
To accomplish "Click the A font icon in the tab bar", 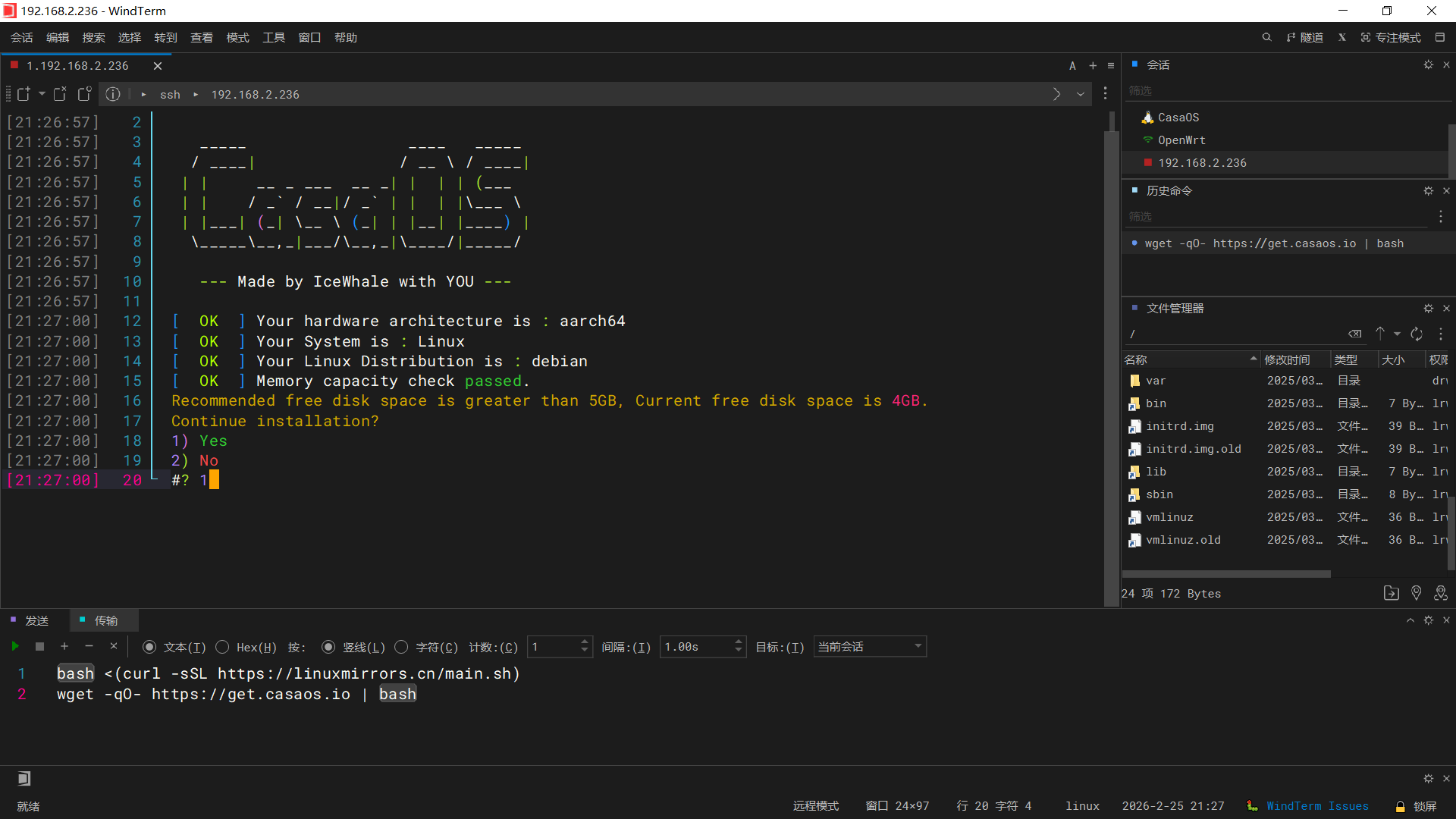I will tap(1072, 66).
